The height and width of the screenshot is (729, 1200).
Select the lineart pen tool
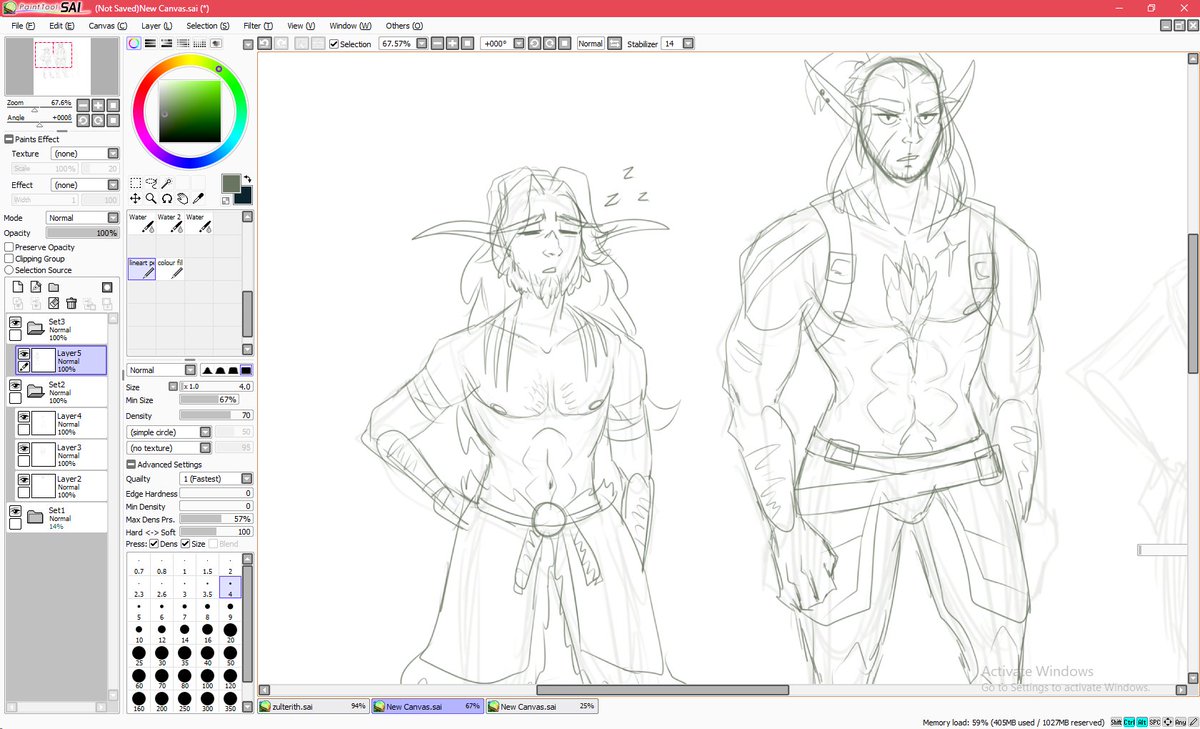(x=141, y=268)
